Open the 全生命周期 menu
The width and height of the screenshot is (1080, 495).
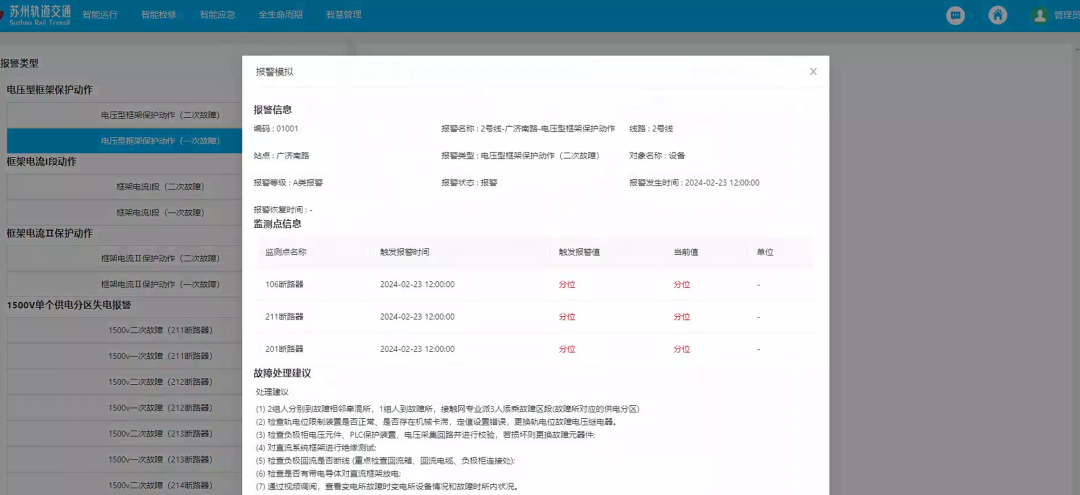click(x=280, y=14)
